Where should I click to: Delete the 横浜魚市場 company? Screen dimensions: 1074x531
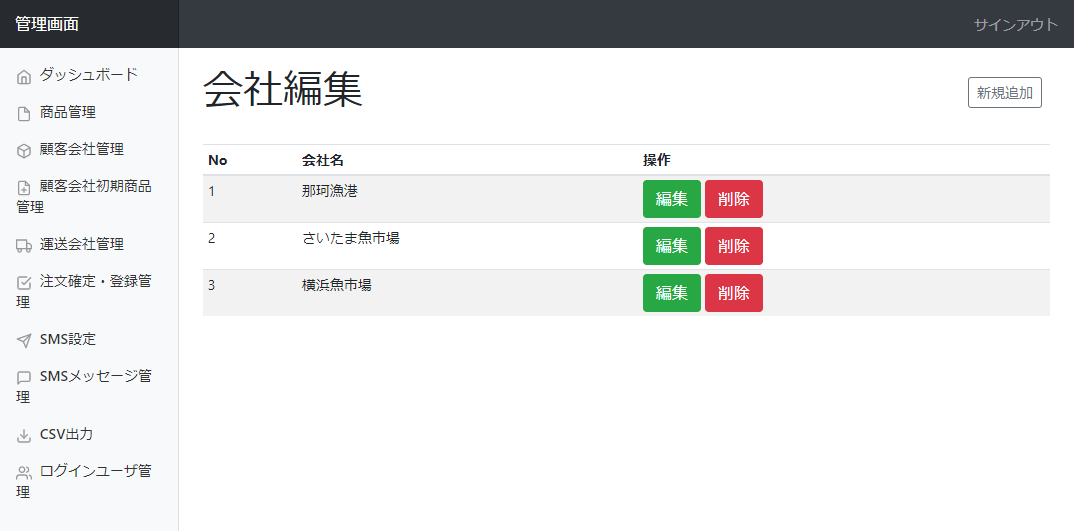733,293
